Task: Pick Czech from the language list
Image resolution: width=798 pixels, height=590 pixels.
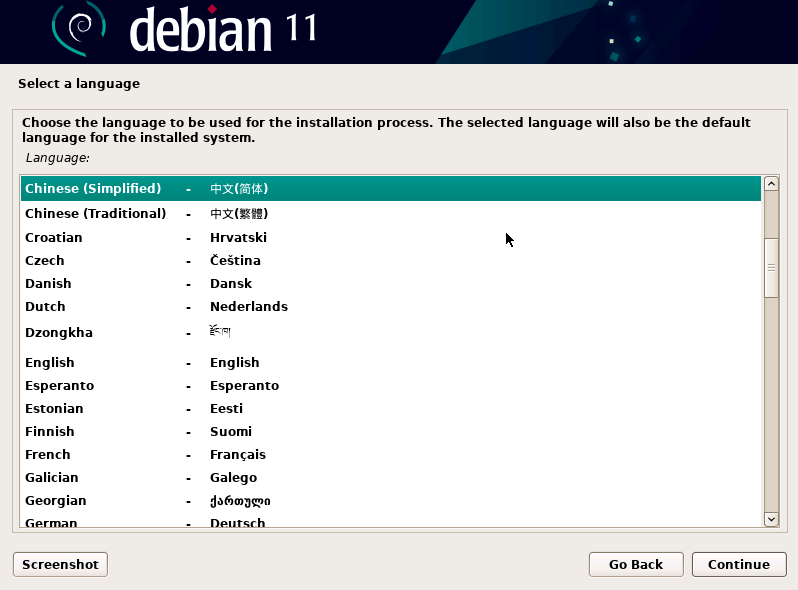Action: [x=391, y=261]
